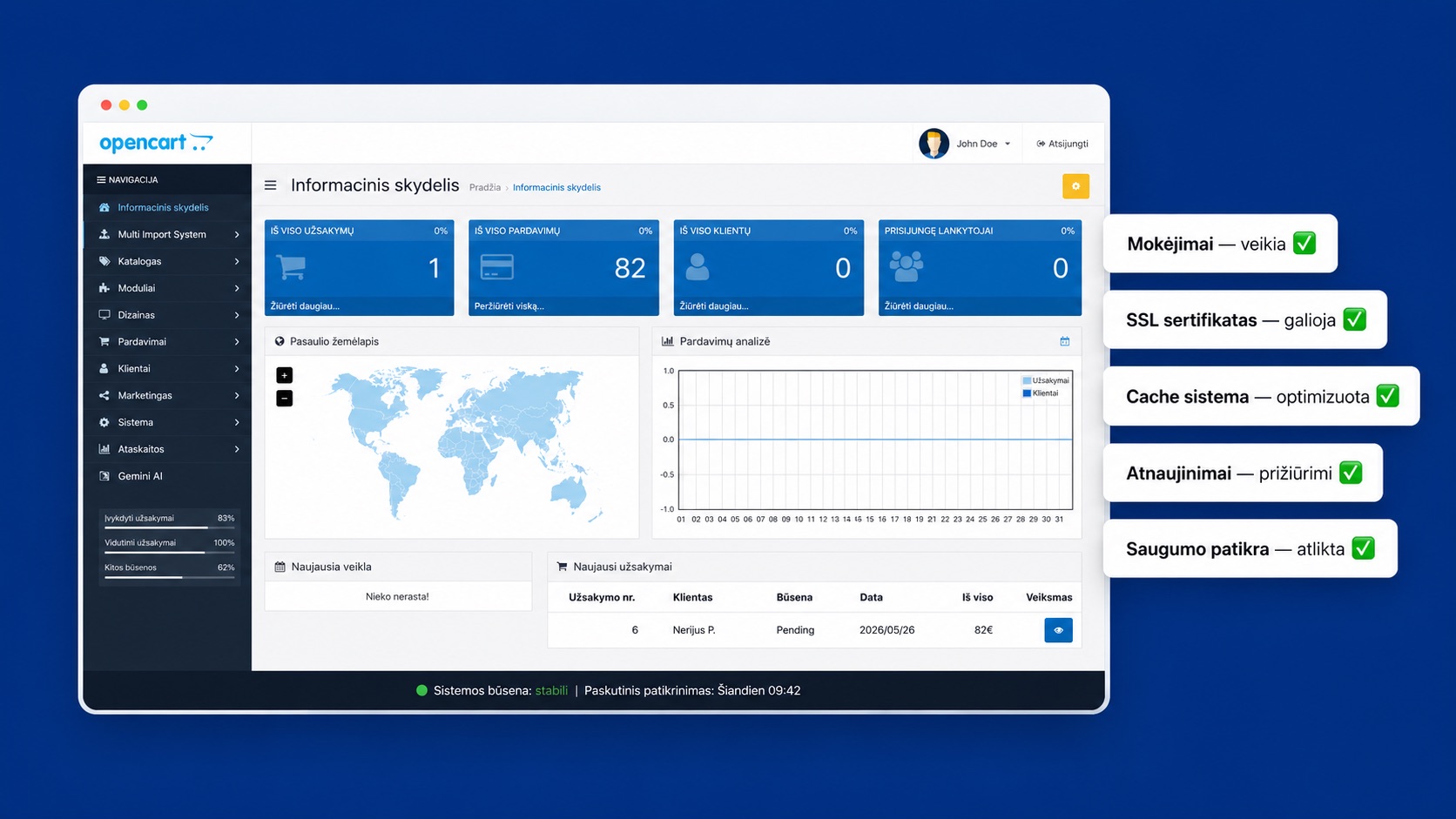Click dashboard icon next to Informacinis skydelis
Viewport: 1456px width, 819px height.
pyautogui.click(x=104, y=207)
